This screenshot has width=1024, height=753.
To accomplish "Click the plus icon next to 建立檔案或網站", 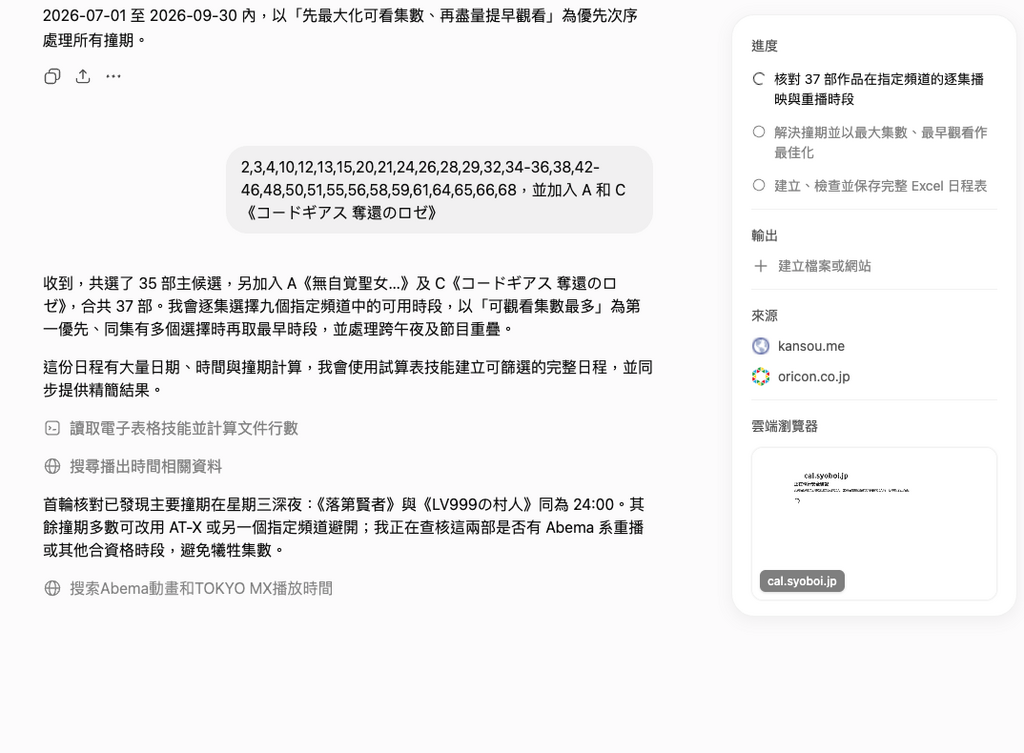I will pyautogui.click(x=760, y=266).
